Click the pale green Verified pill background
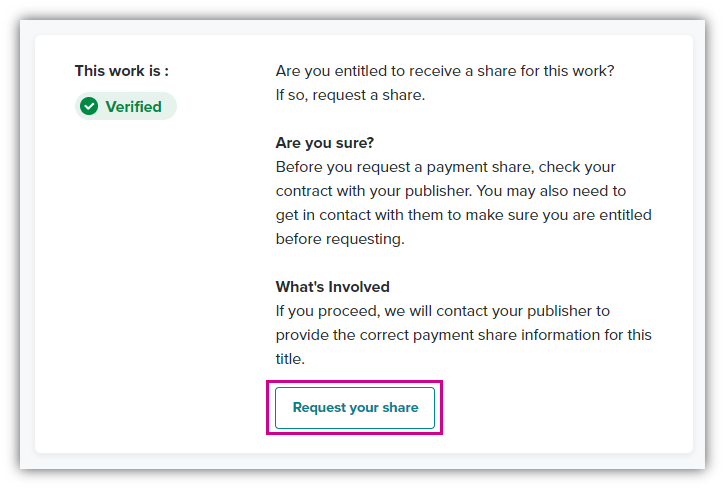The width and height of the screenshot is (725, 489). coord(126,106)
